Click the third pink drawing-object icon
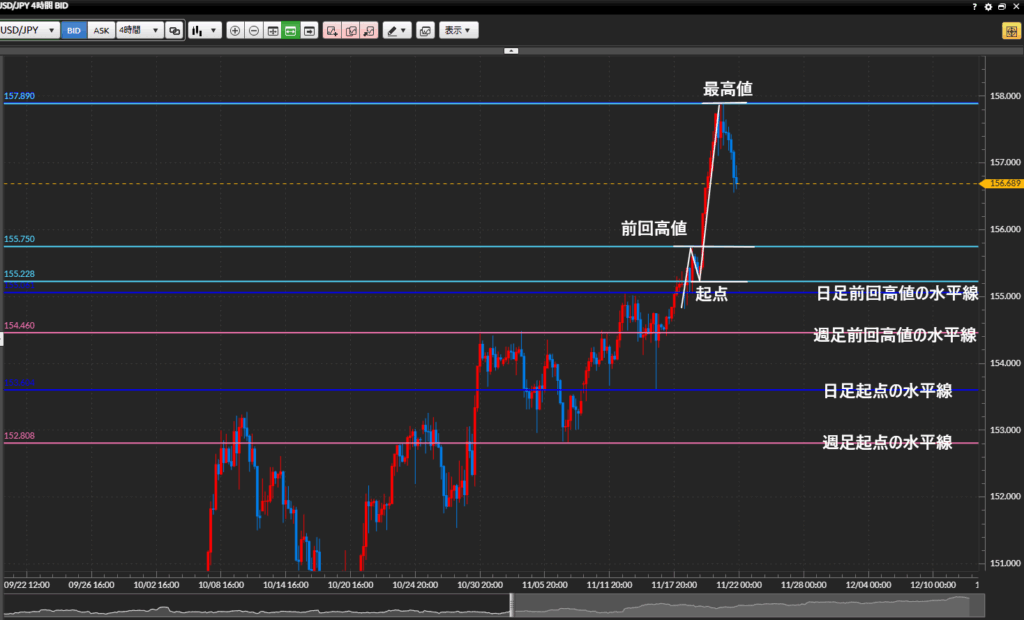1024x620 pixels. (x=370, y=31)
